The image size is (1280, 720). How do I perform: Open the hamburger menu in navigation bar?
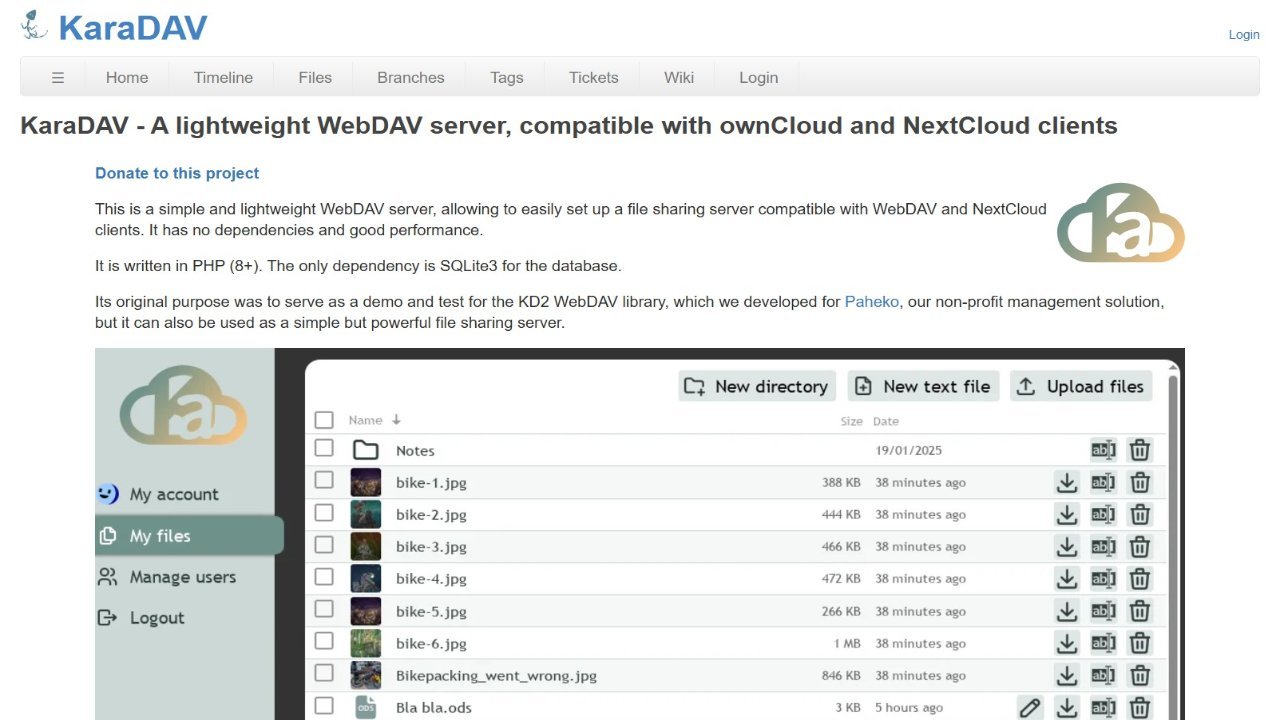[58, 77]
